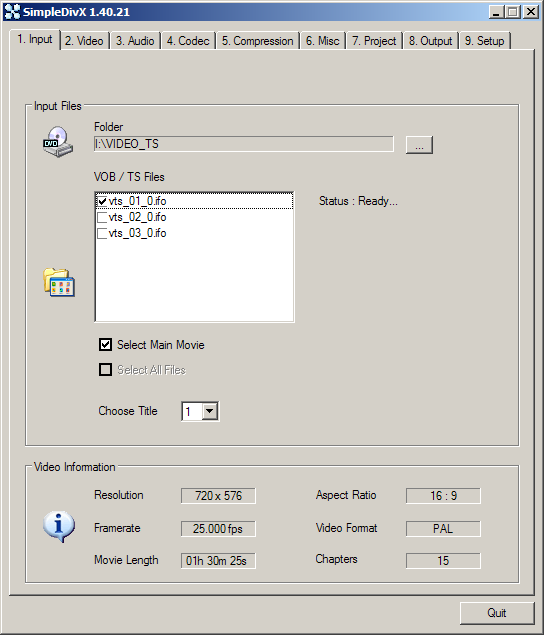Click the SimpleDivX title bar app icon
This screenshot has width=544, height=635.
click(x=12, y=12)
